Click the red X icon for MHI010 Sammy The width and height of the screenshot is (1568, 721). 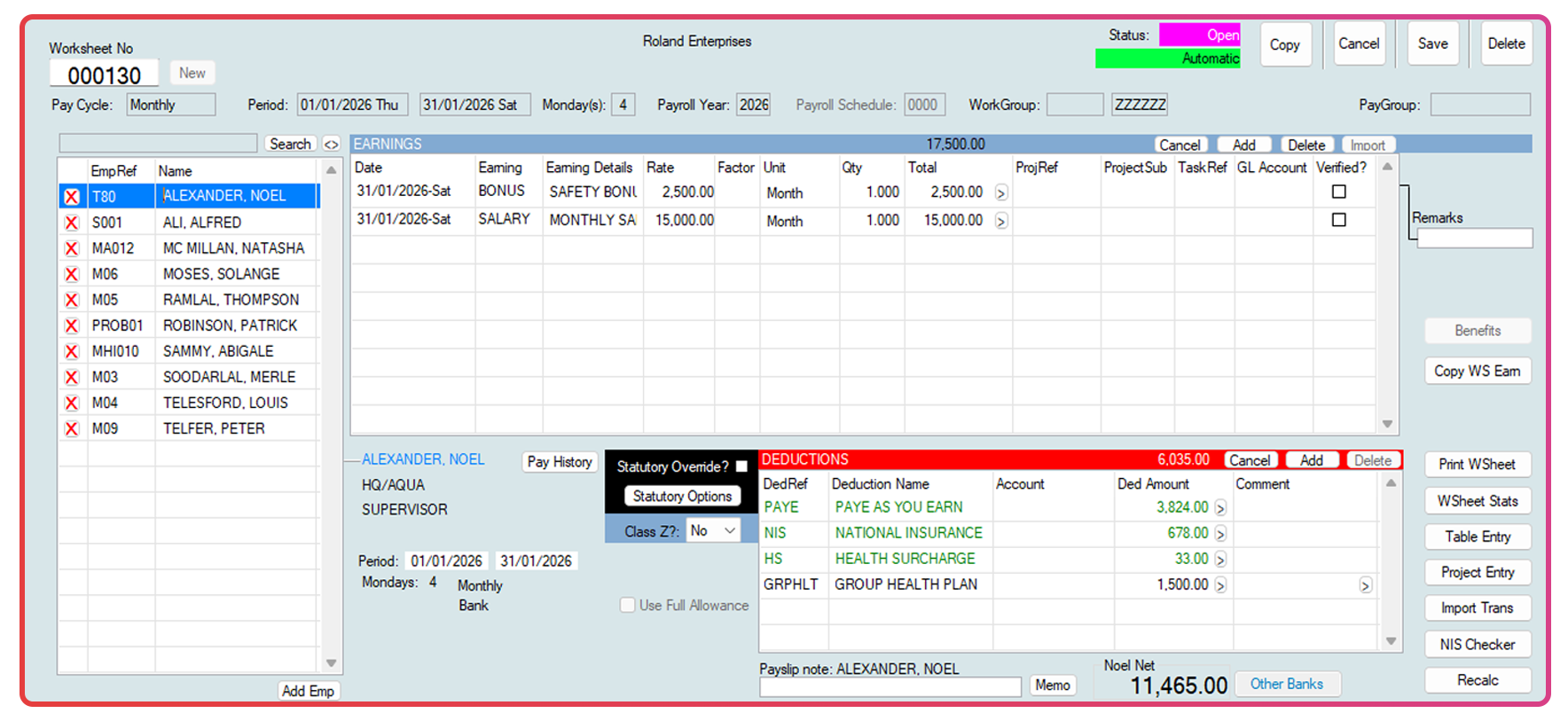pyautogui.click(x=72, y=351)
